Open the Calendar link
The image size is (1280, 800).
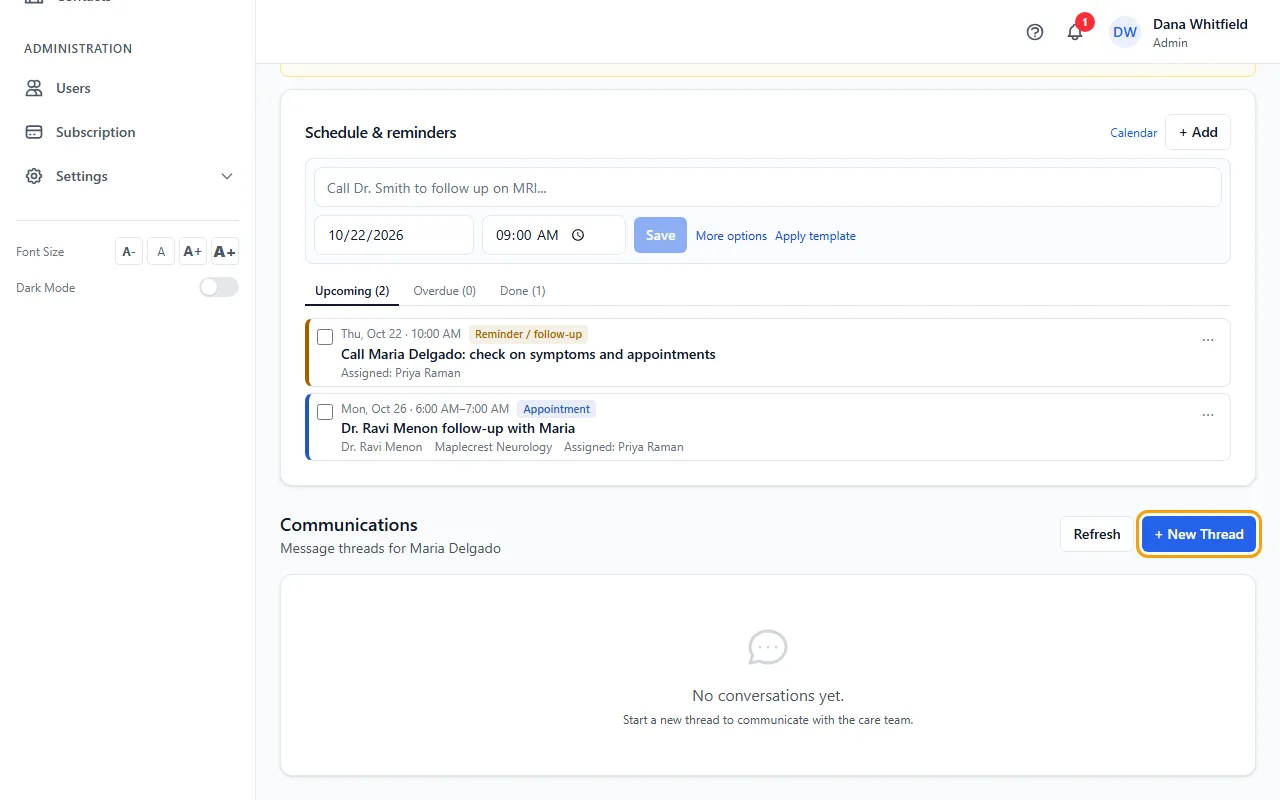tap(1134, 133)
